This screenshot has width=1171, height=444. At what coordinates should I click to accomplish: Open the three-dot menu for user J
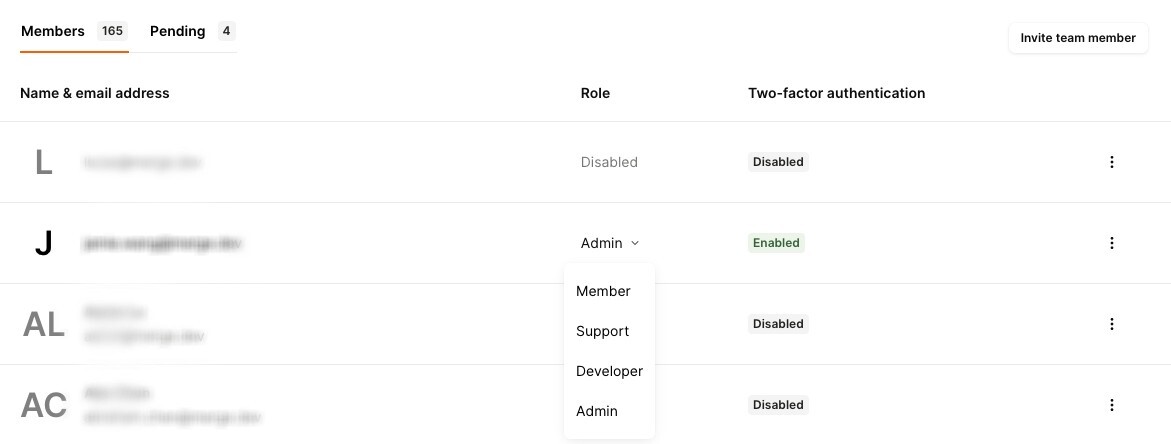click(1111, 243)
